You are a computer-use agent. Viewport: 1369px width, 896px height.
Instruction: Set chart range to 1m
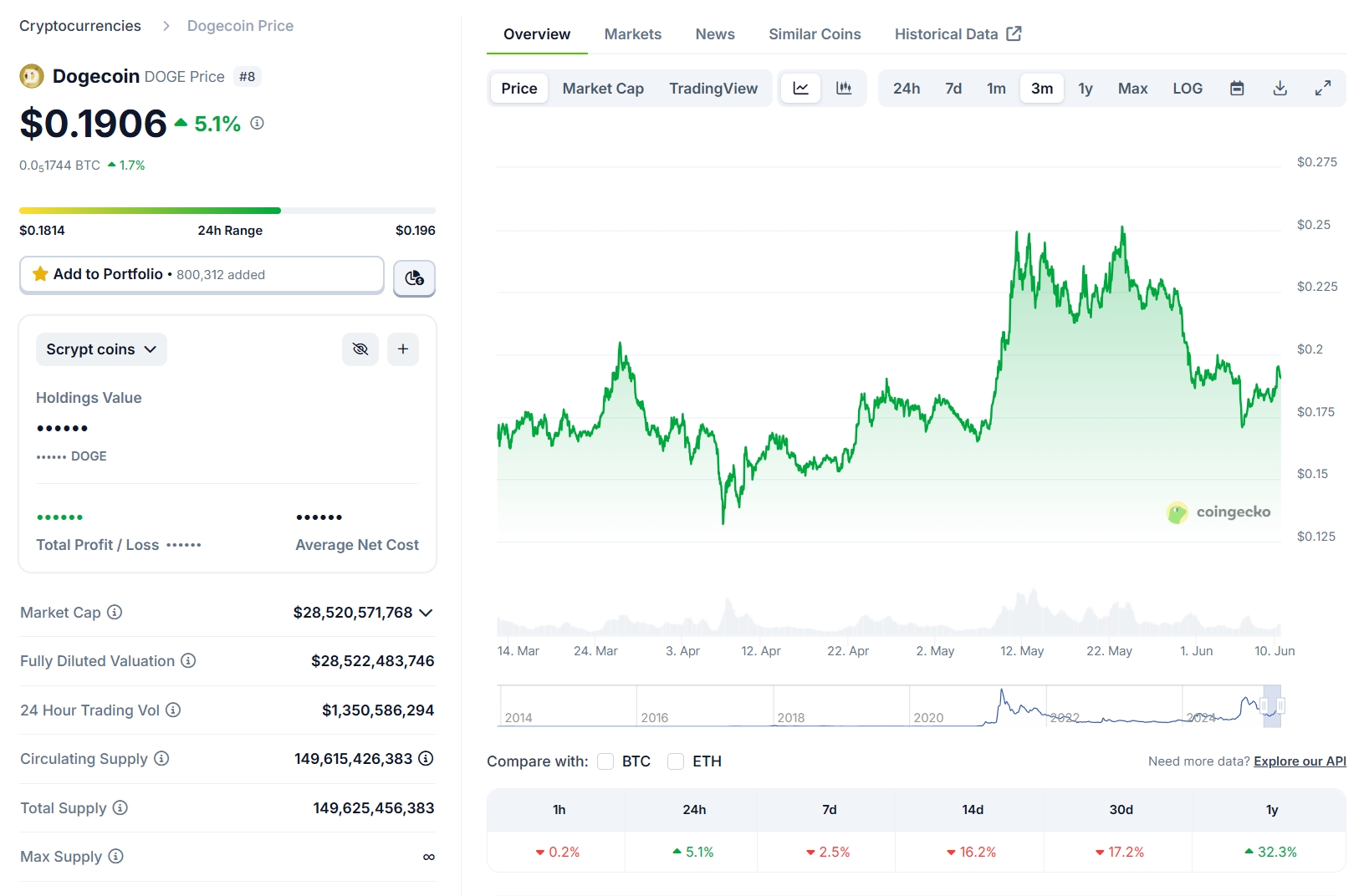[x=996, y=88]
